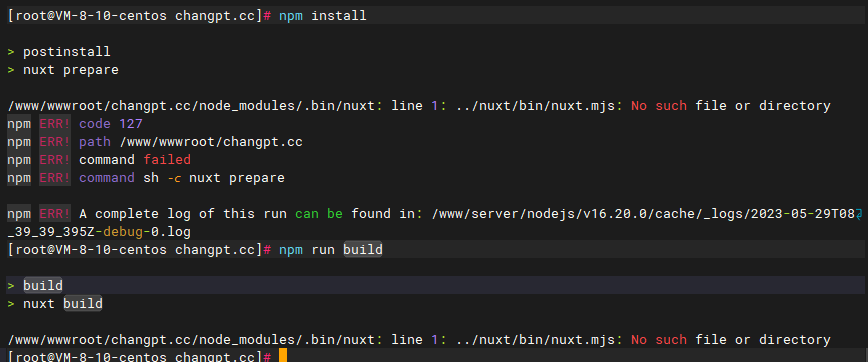Click "npm run build" command text

click(330, 250)
